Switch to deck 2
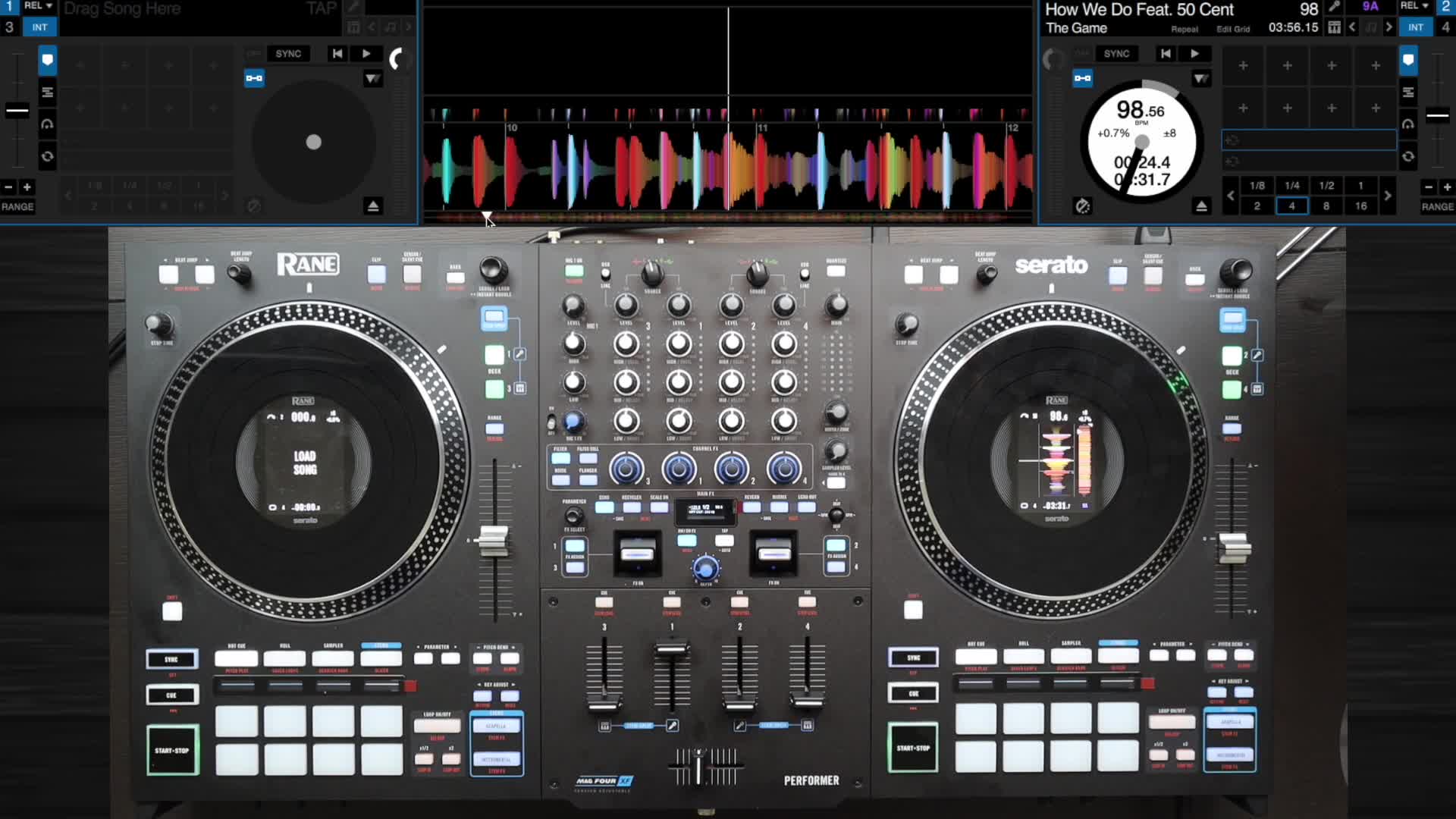Screen dimensions: 1456x819 [1445, 6]
